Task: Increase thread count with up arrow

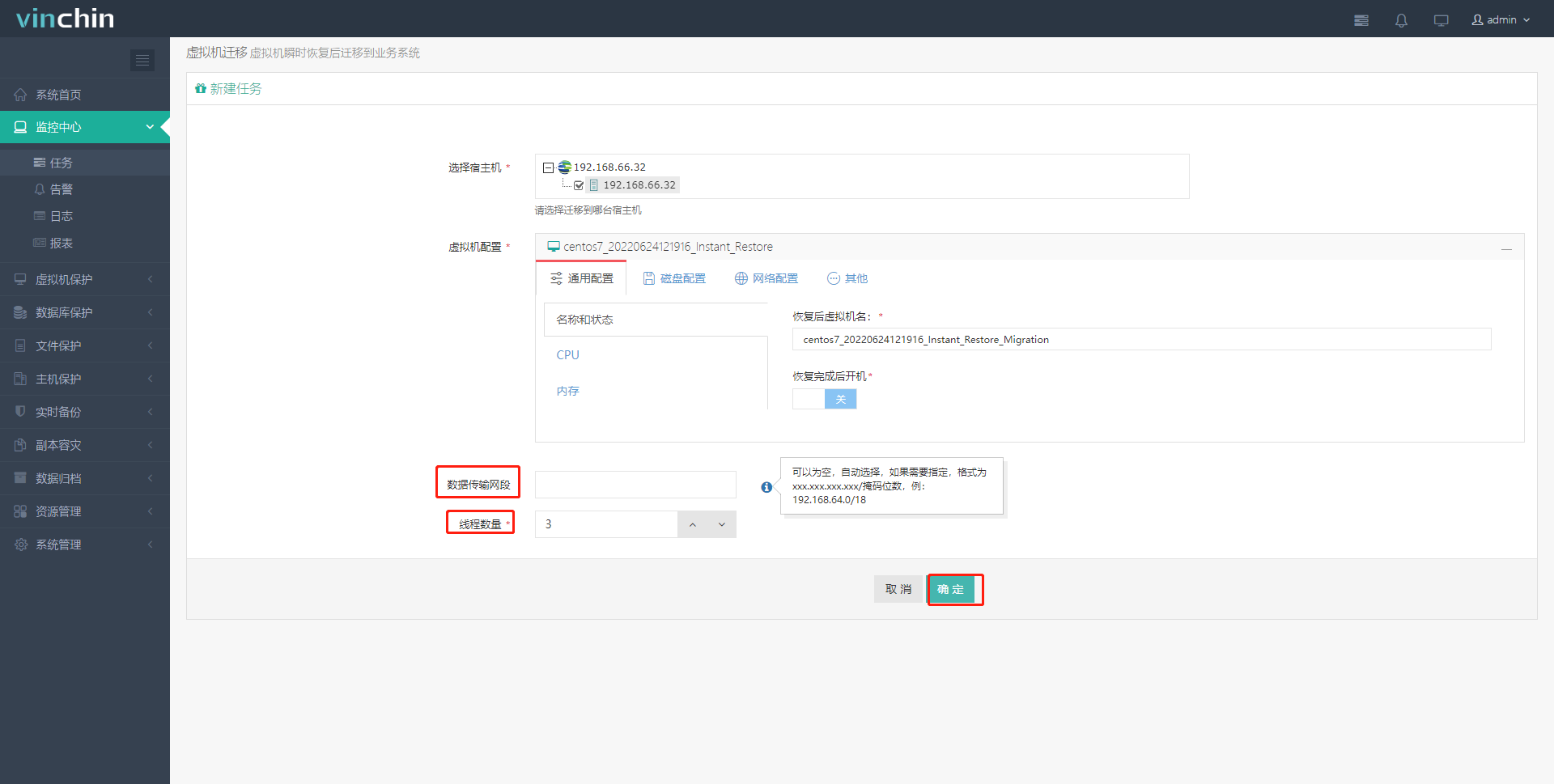Action: (692, 524)
